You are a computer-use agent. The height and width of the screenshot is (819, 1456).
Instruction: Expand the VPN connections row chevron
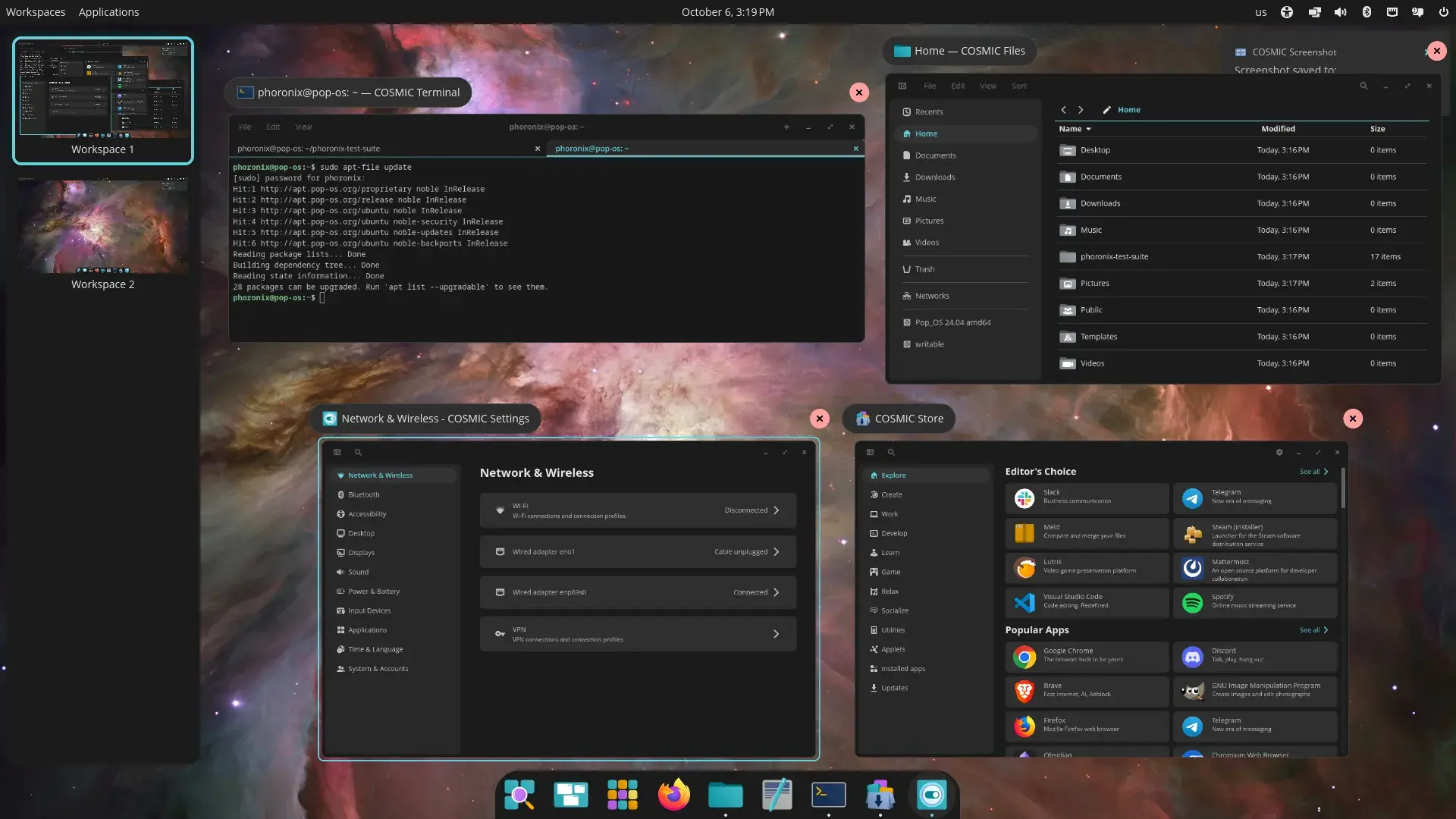coord(777,634)
